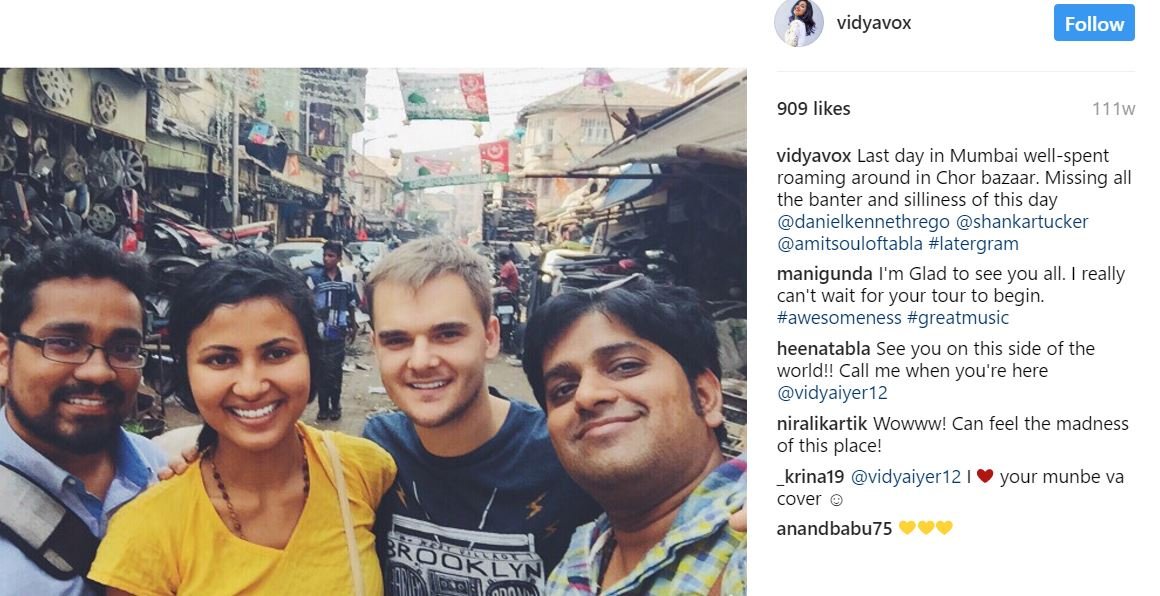Click the #awesomeness hashtag
Viewport: 1160px width, 596px height.
tap(839, 319)
